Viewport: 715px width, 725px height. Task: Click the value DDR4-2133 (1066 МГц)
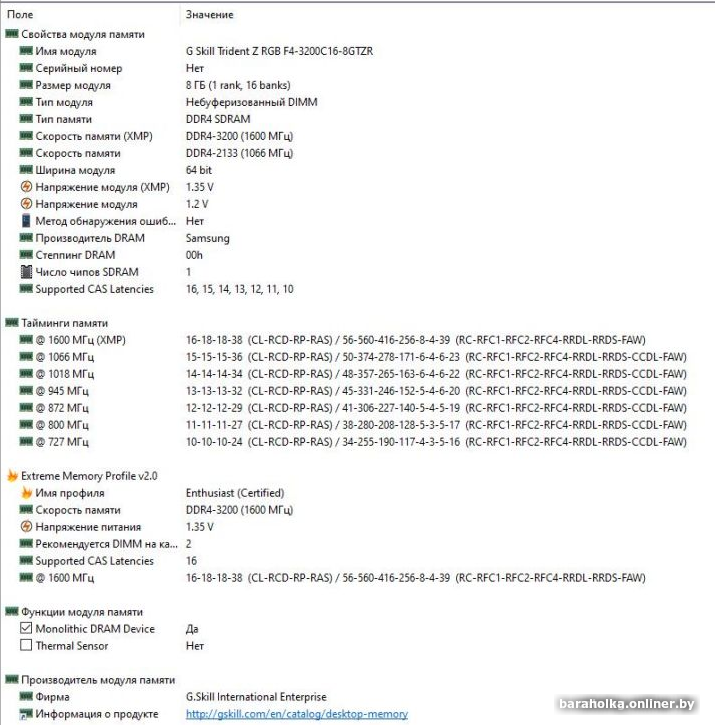[240, 153]
